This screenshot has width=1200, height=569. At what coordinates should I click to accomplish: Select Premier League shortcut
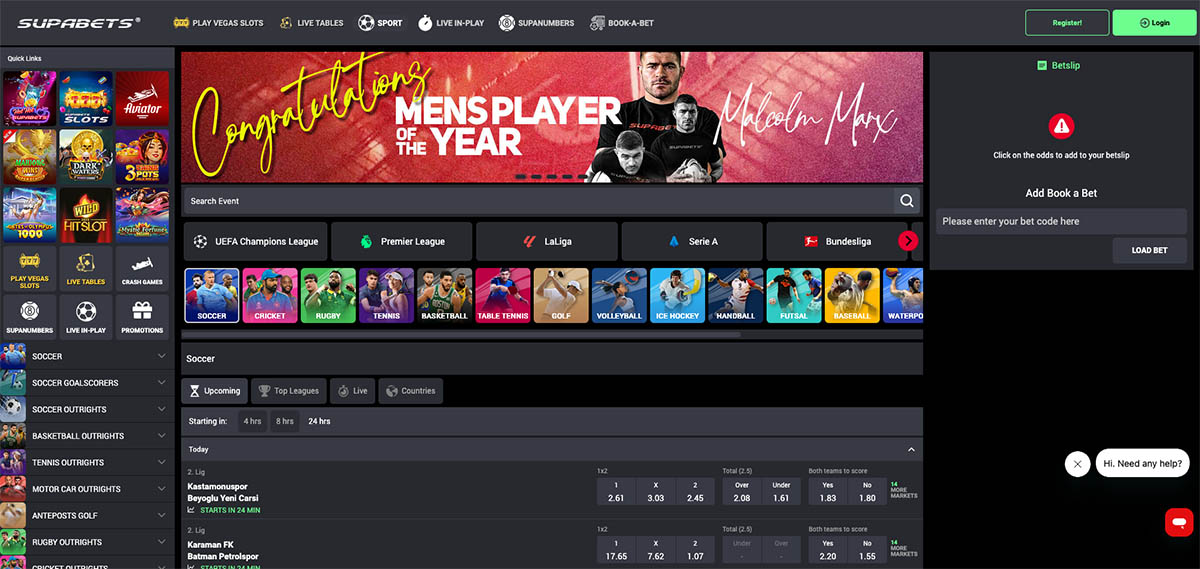(401, 241)
